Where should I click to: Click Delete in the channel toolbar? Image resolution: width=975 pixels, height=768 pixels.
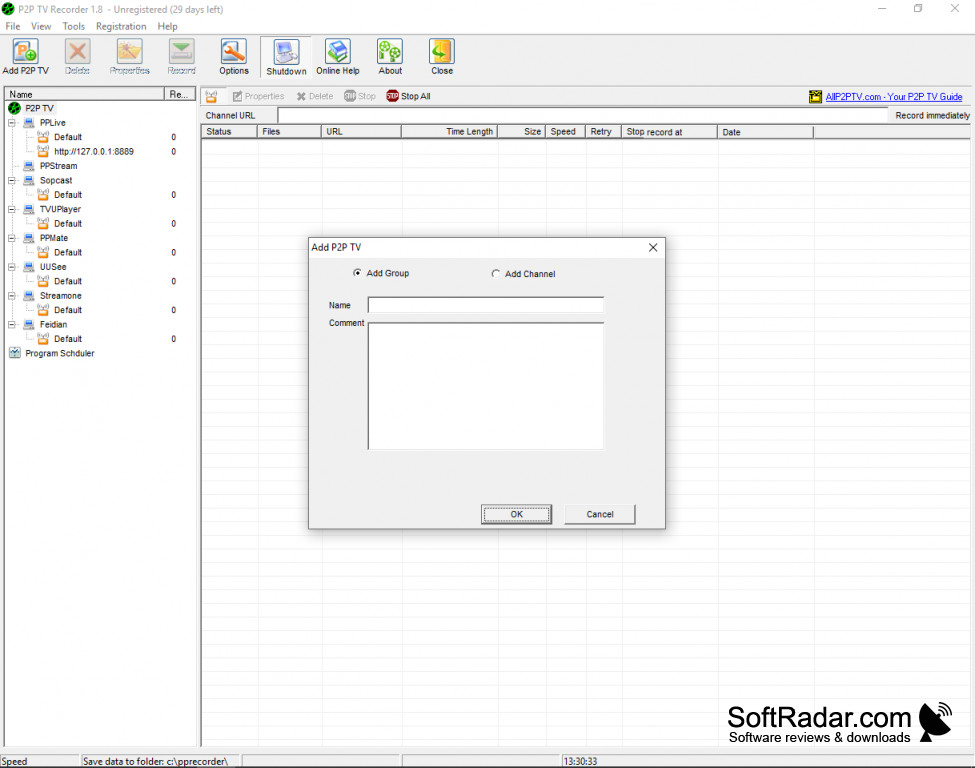click(x=315, y=96)
